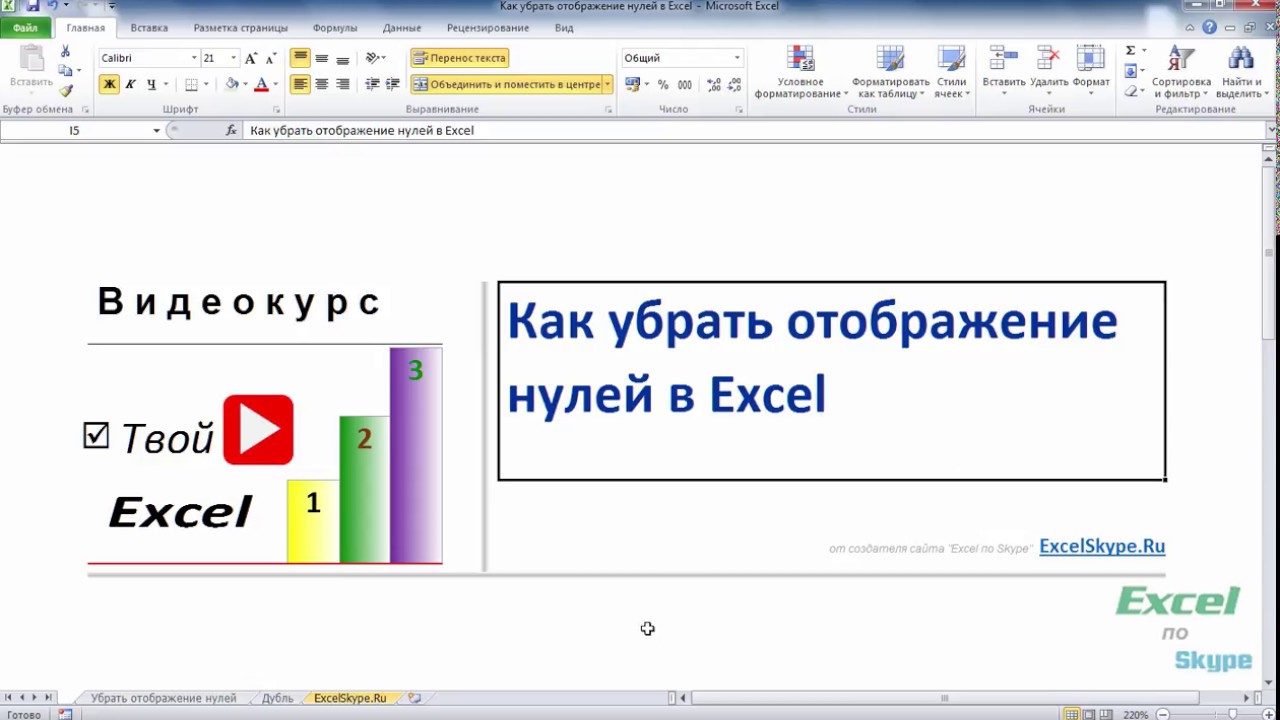Select the Format Painter brush icon
This screenshot has width=1280, height=720.
[x=65, y=90]
